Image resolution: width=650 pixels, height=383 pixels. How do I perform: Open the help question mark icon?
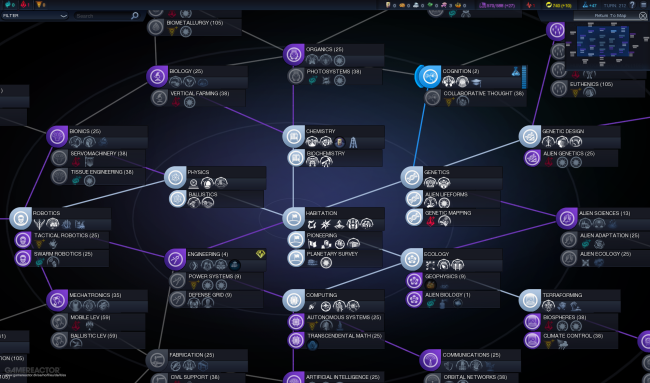632,5
